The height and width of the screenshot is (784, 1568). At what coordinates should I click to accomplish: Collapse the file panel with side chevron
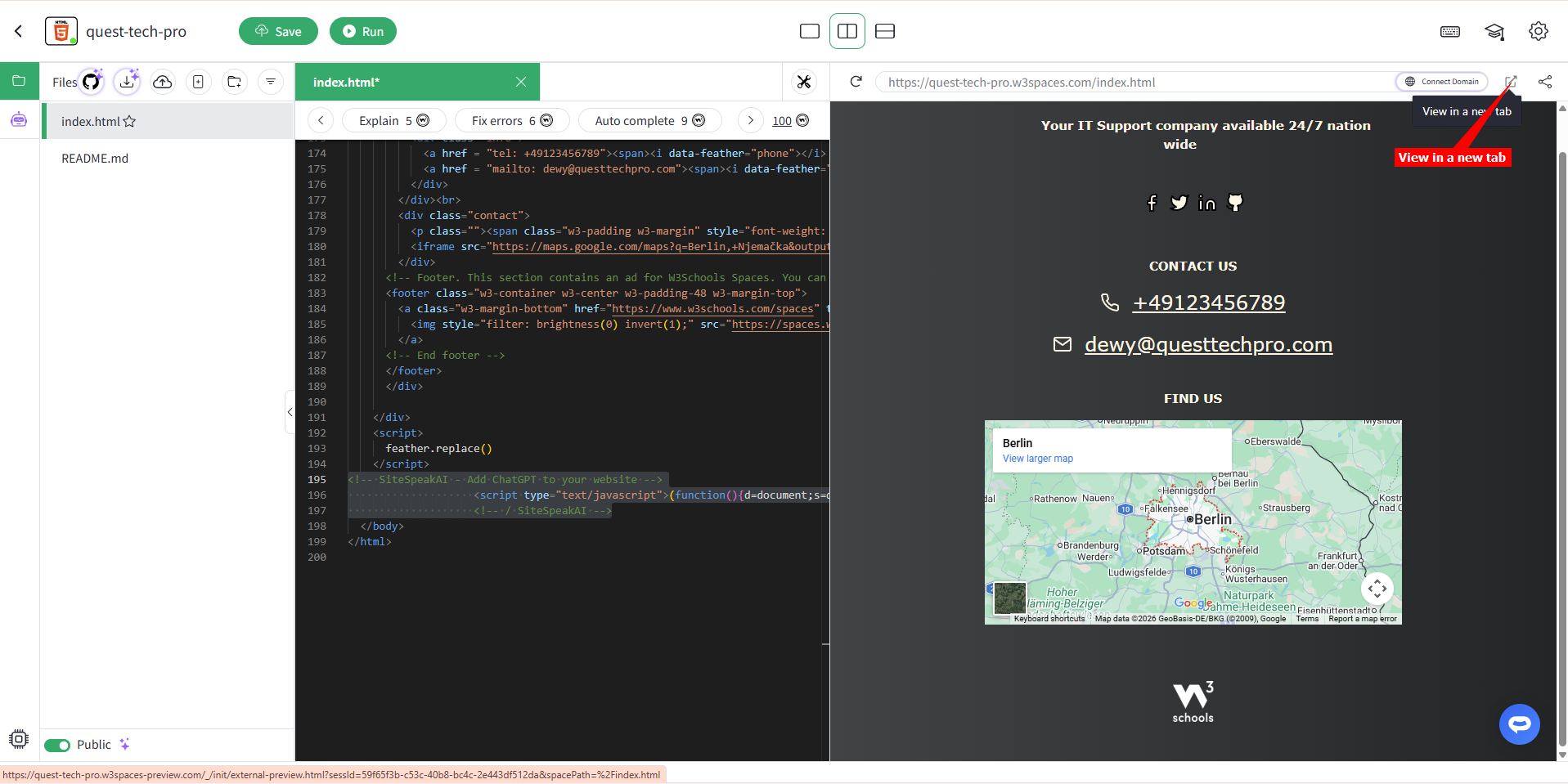point(290,412)
